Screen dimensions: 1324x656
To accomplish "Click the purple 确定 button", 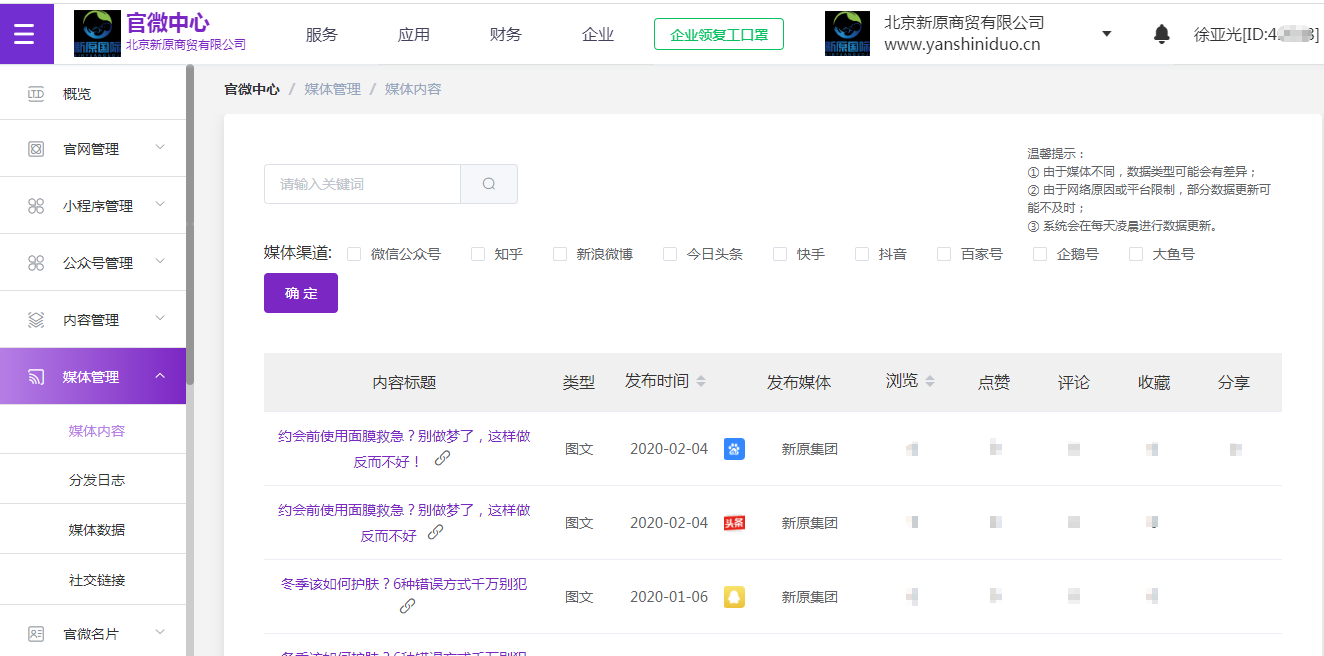I will click(301, 293).
